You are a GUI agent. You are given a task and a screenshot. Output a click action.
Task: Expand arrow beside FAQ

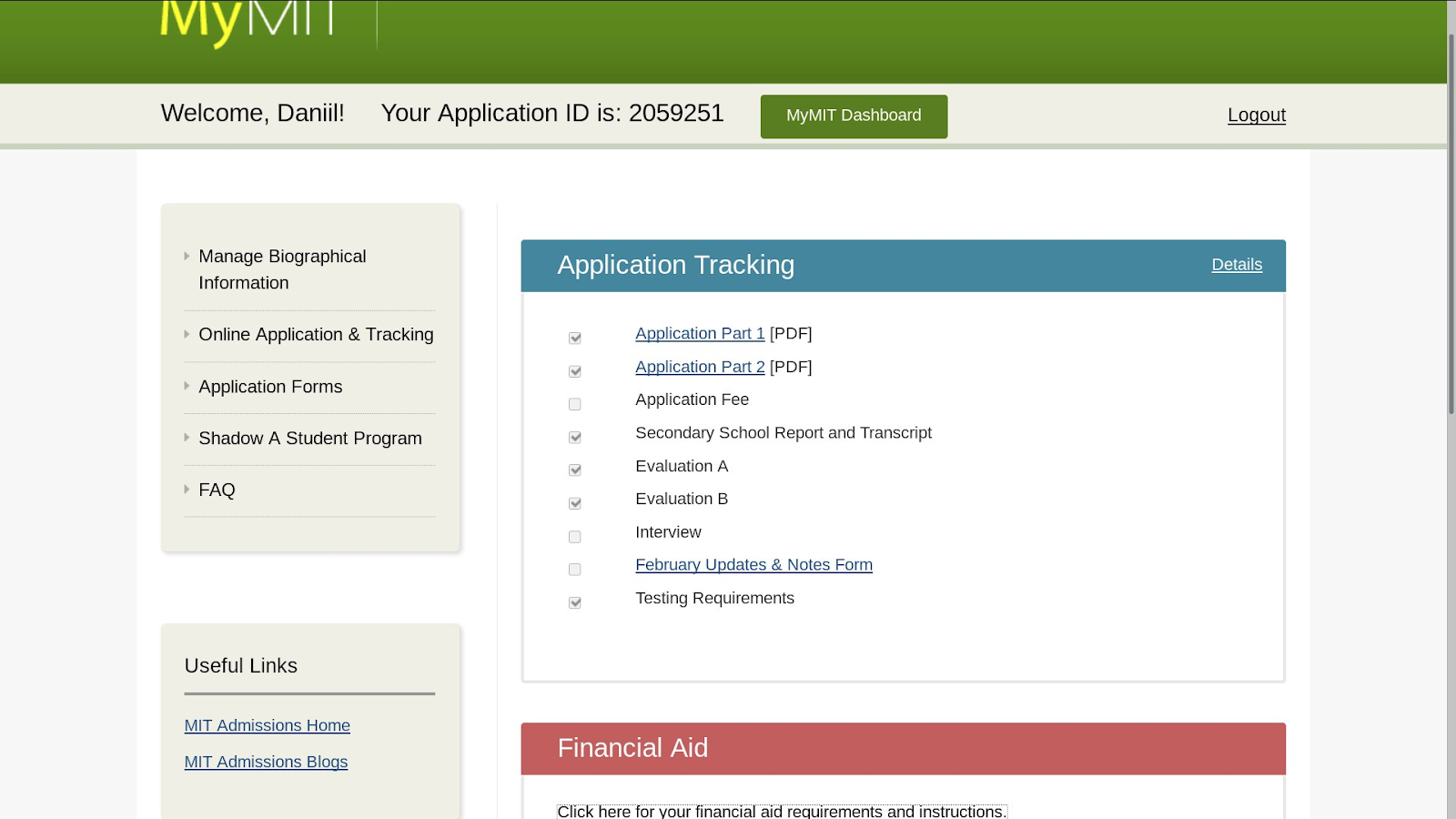coord(187,490)
